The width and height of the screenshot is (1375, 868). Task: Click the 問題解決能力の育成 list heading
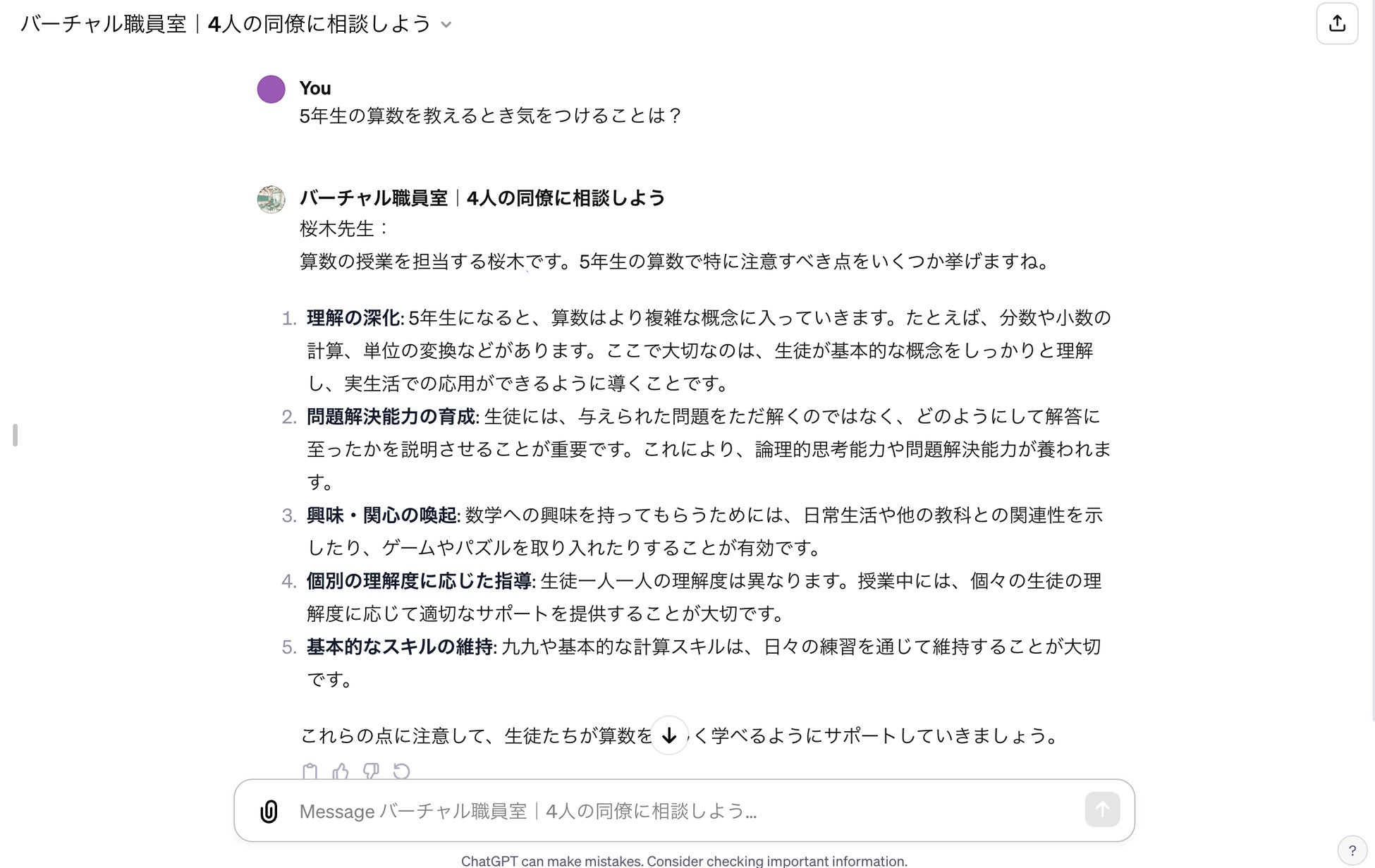point(391,417)
